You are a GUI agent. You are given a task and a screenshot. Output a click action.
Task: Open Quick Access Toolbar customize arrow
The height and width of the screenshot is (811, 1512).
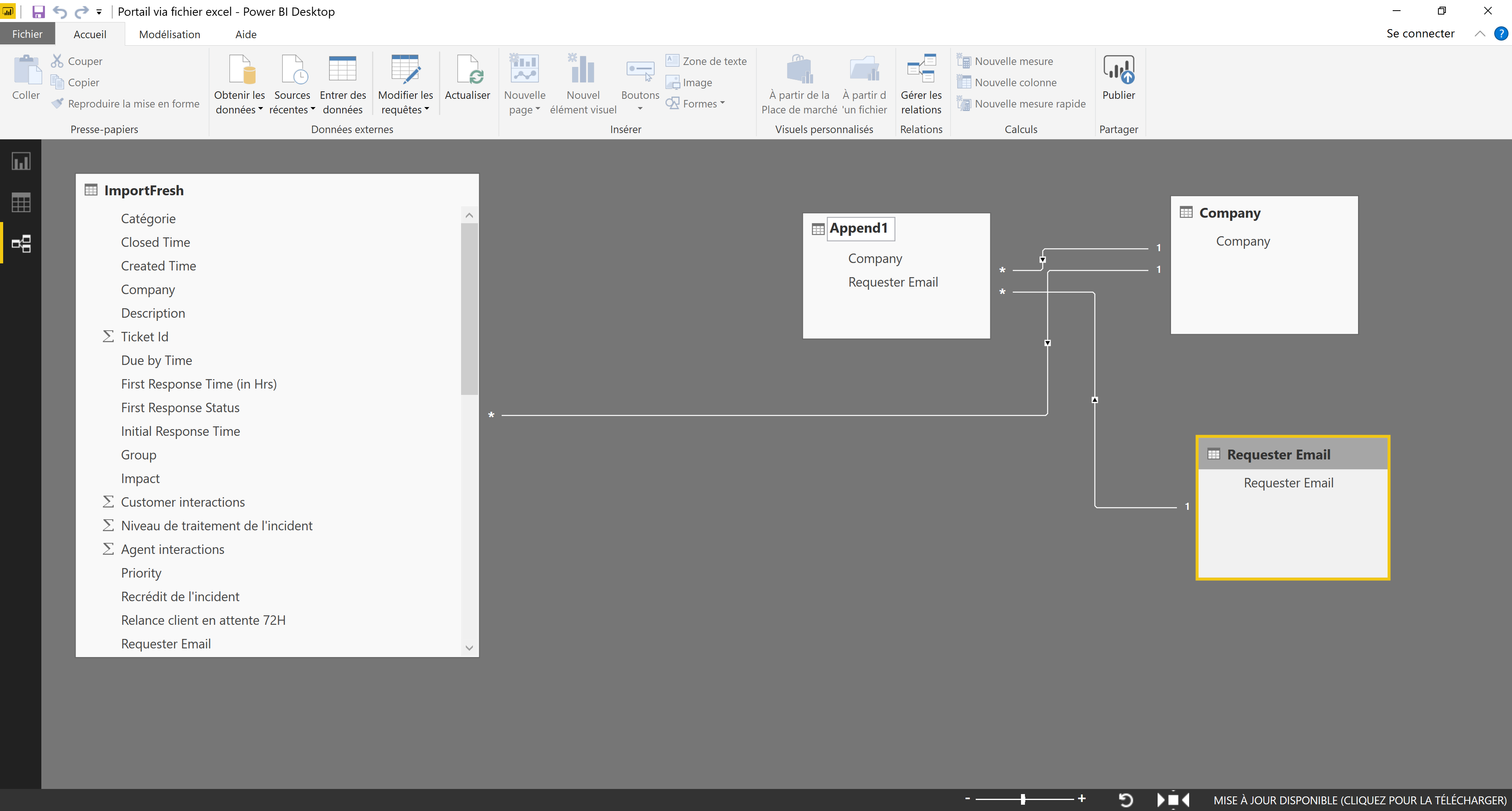click(x=98, y=12)
